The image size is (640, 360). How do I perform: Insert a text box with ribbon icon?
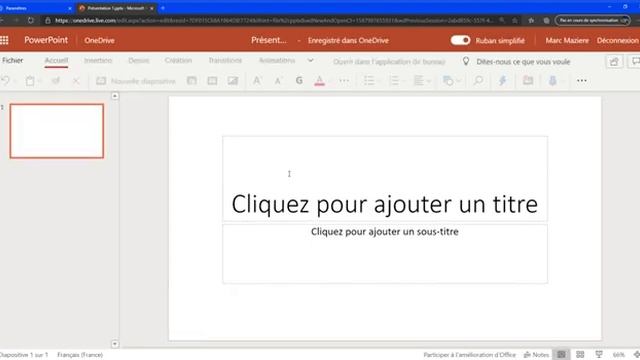point(212,81)
